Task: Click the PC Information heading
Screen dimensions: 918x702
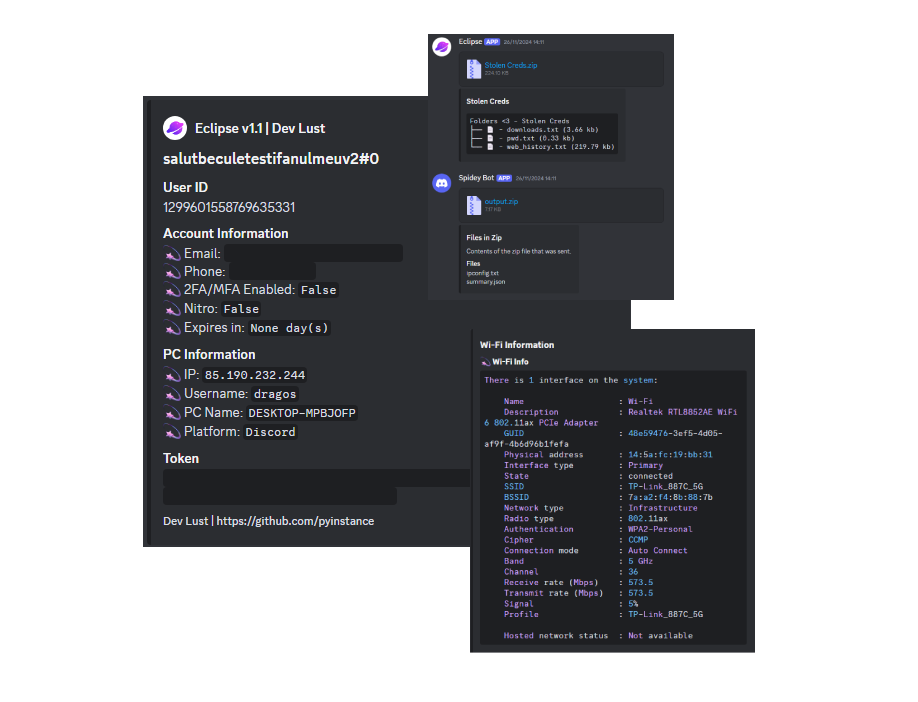Action: [209, 354]
